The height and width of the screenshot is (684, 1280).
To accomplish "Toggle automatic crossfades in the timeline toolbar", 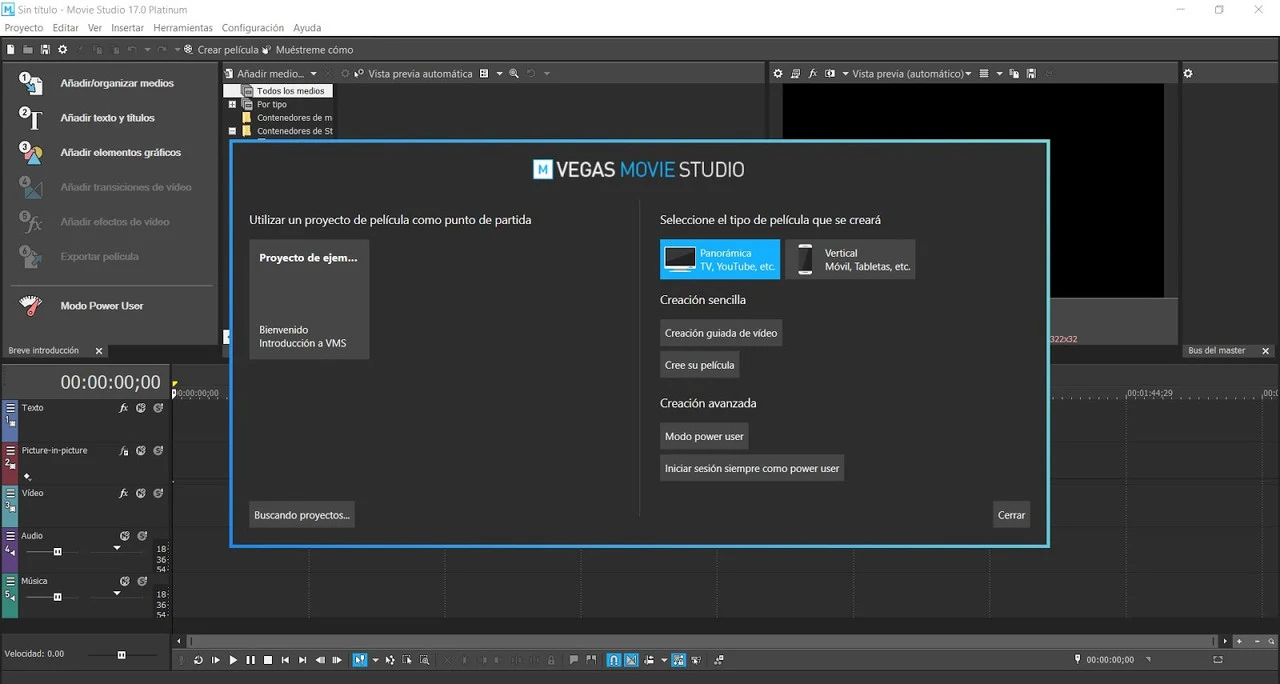I will point(632,660).
